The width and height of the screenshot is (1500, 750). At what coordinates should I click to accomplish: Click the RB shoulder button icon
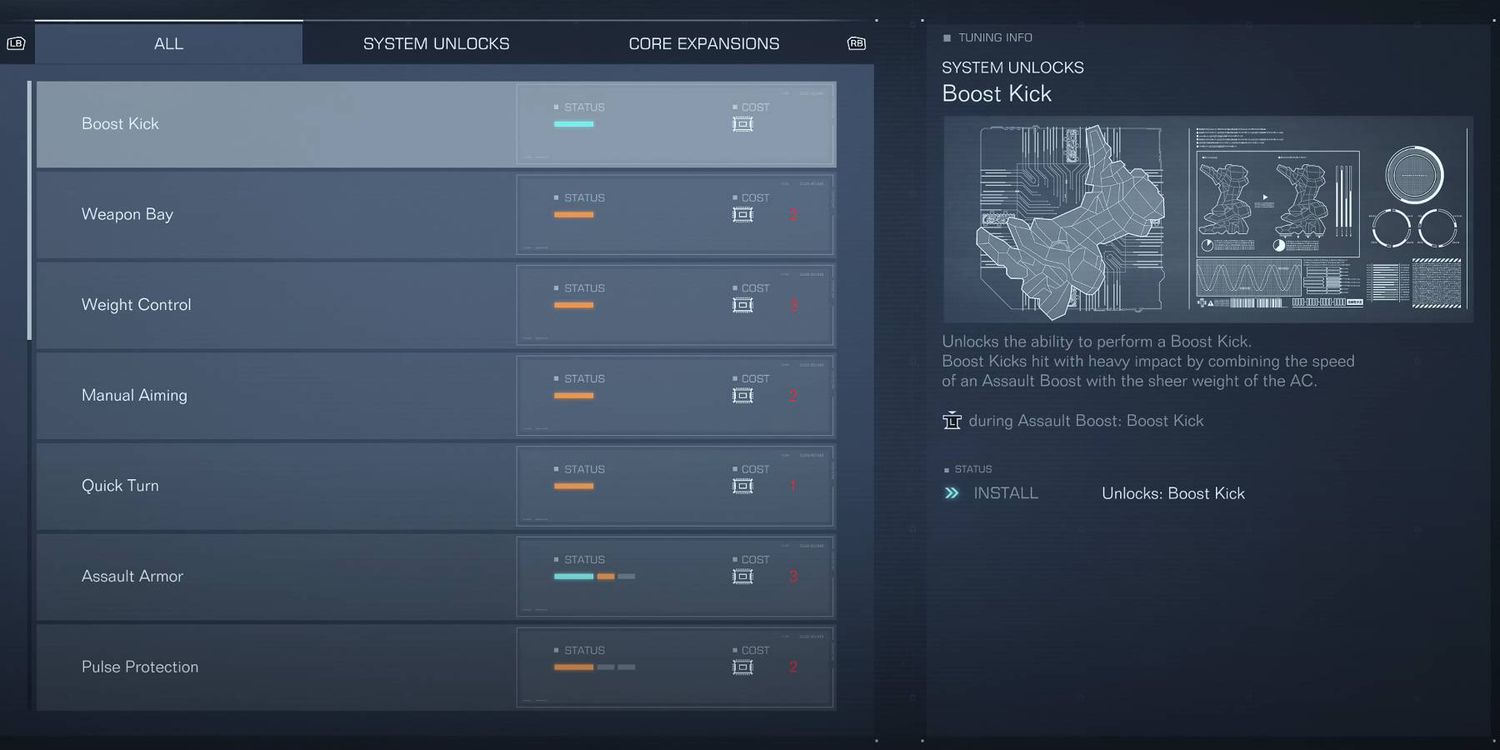(856, 44)
